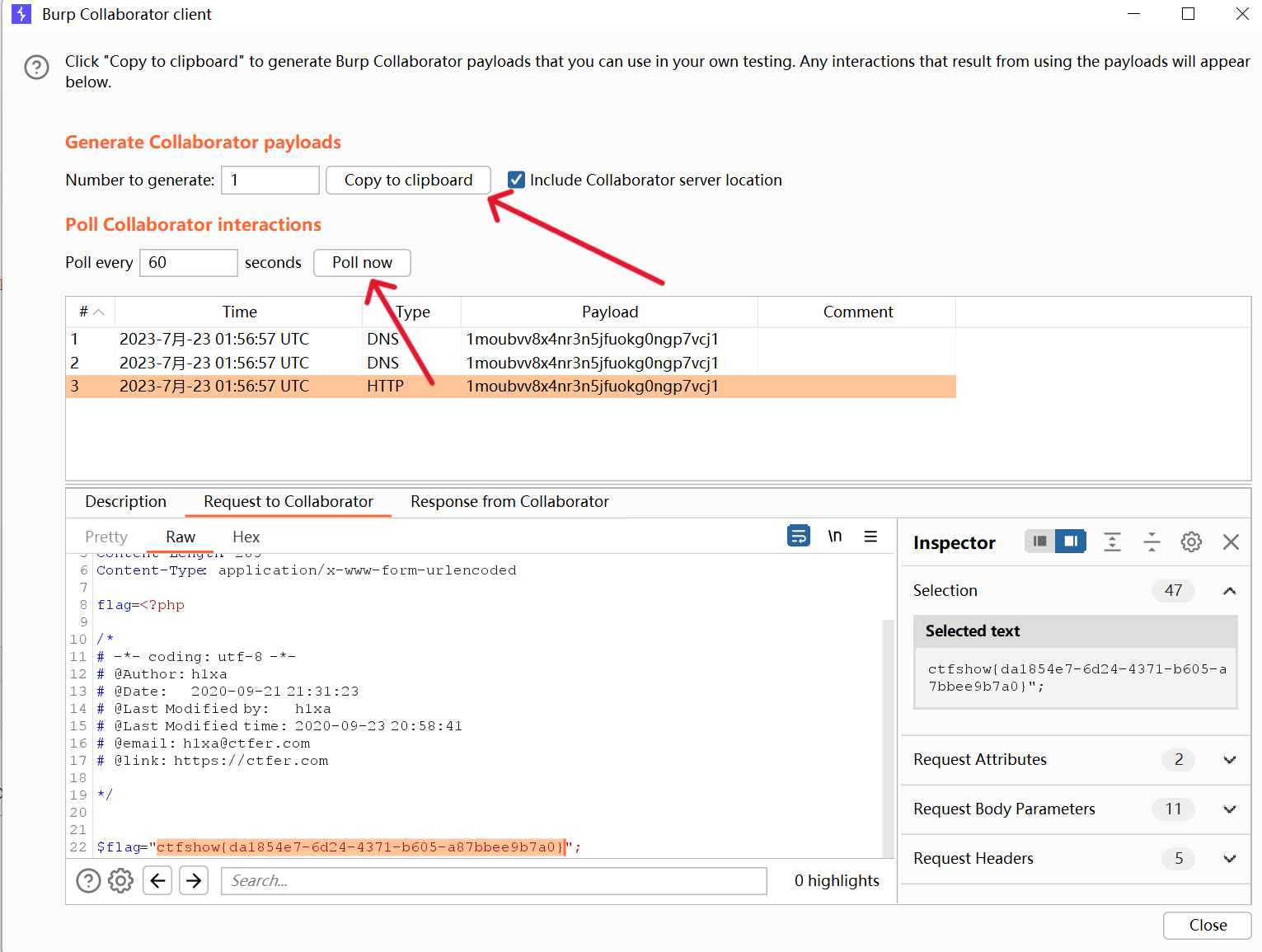
Task: Click the Request Body Parameters count badge 11
Action: click(1173, 809)
